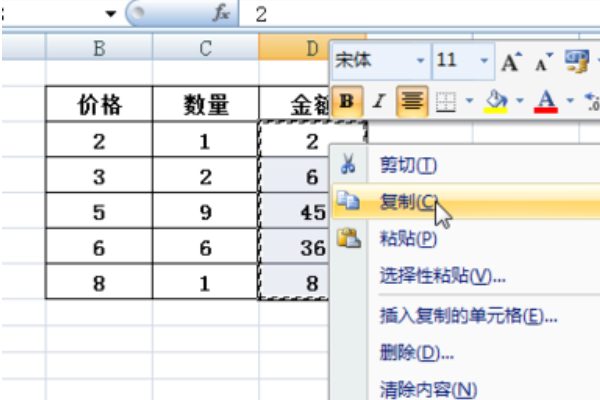The image size is (600, 400).
Task: Click the cell containing 36
Action: pyautogui.click(x=294, y=247)
